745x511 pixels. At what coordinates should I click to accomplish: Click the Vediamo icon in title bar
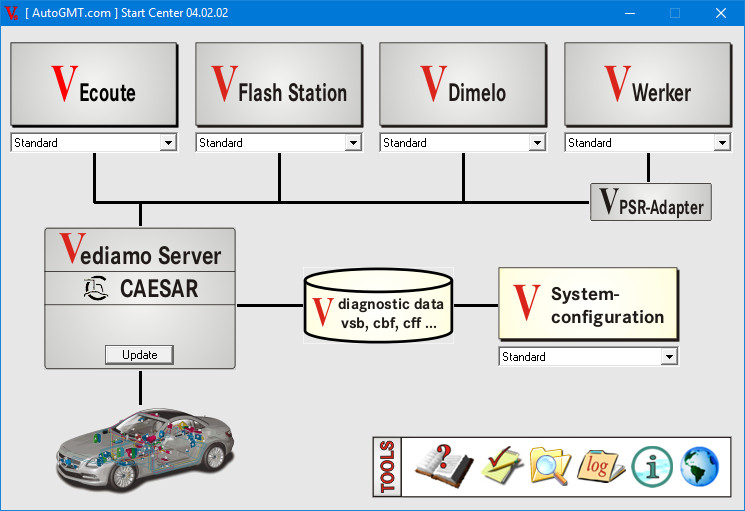point(11,13)
